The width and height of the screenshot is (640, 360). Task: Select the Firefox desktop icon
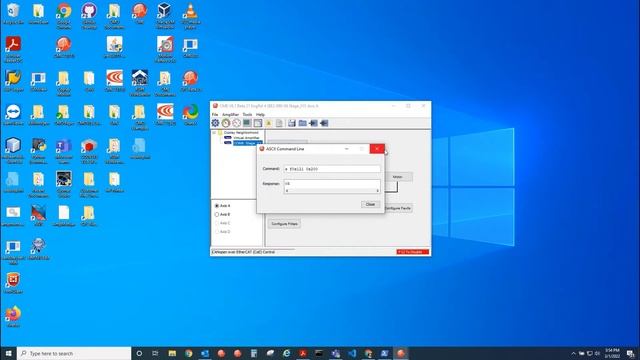(x=13, y=317)
